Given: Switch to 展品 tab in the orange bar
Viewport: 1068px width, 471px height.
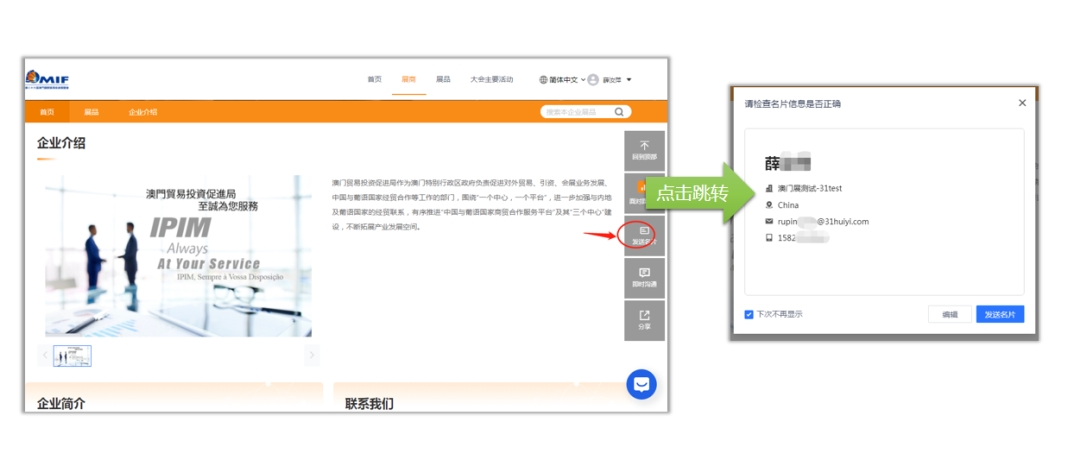Looking at the screenshot, I should pyautogui.click(x=91, y=112).
